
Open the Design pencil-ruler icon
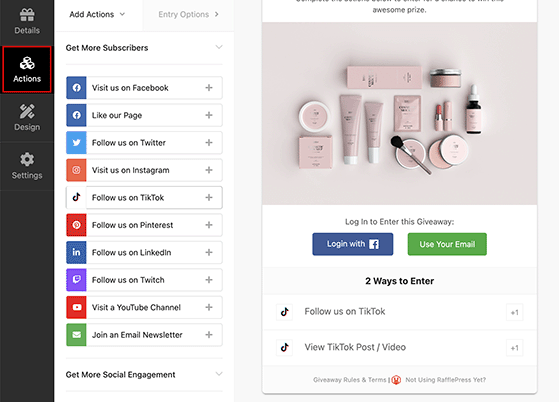(27, 118)
